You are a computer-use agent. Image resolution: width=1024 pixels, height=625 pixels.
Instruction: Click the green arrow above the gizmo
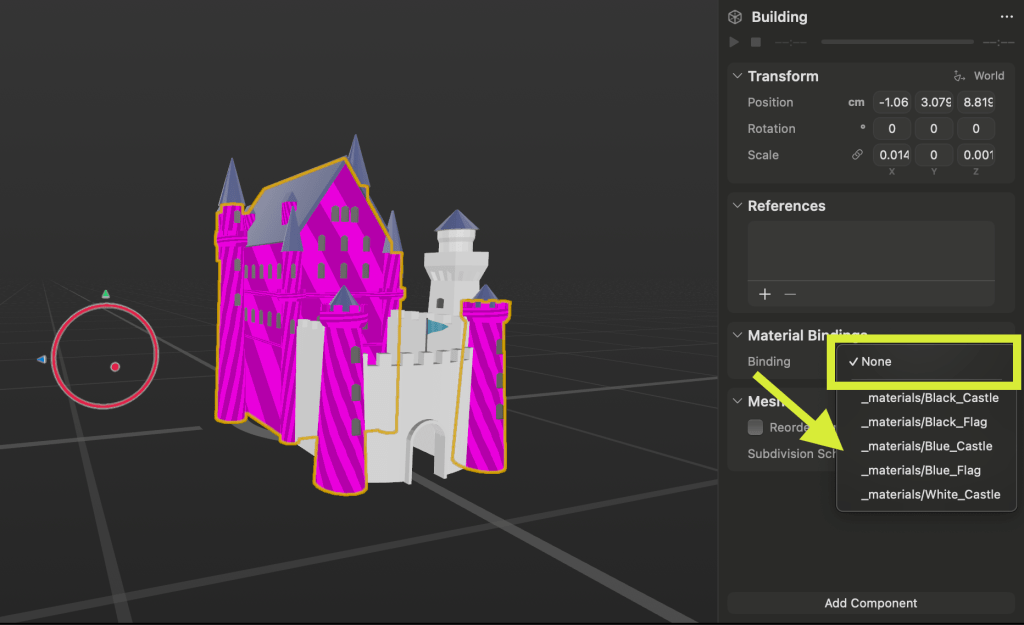coord(106,294)
